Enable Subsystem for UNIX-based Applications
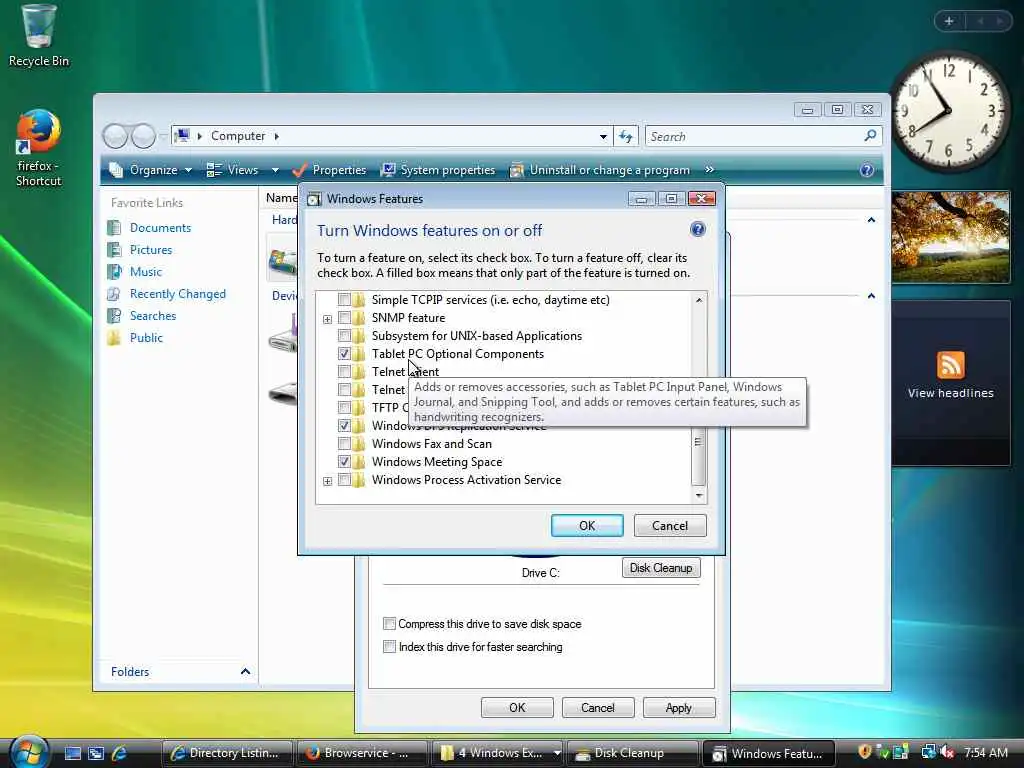This screenshot has height=768, width=1024. click(x=344, y=336)
